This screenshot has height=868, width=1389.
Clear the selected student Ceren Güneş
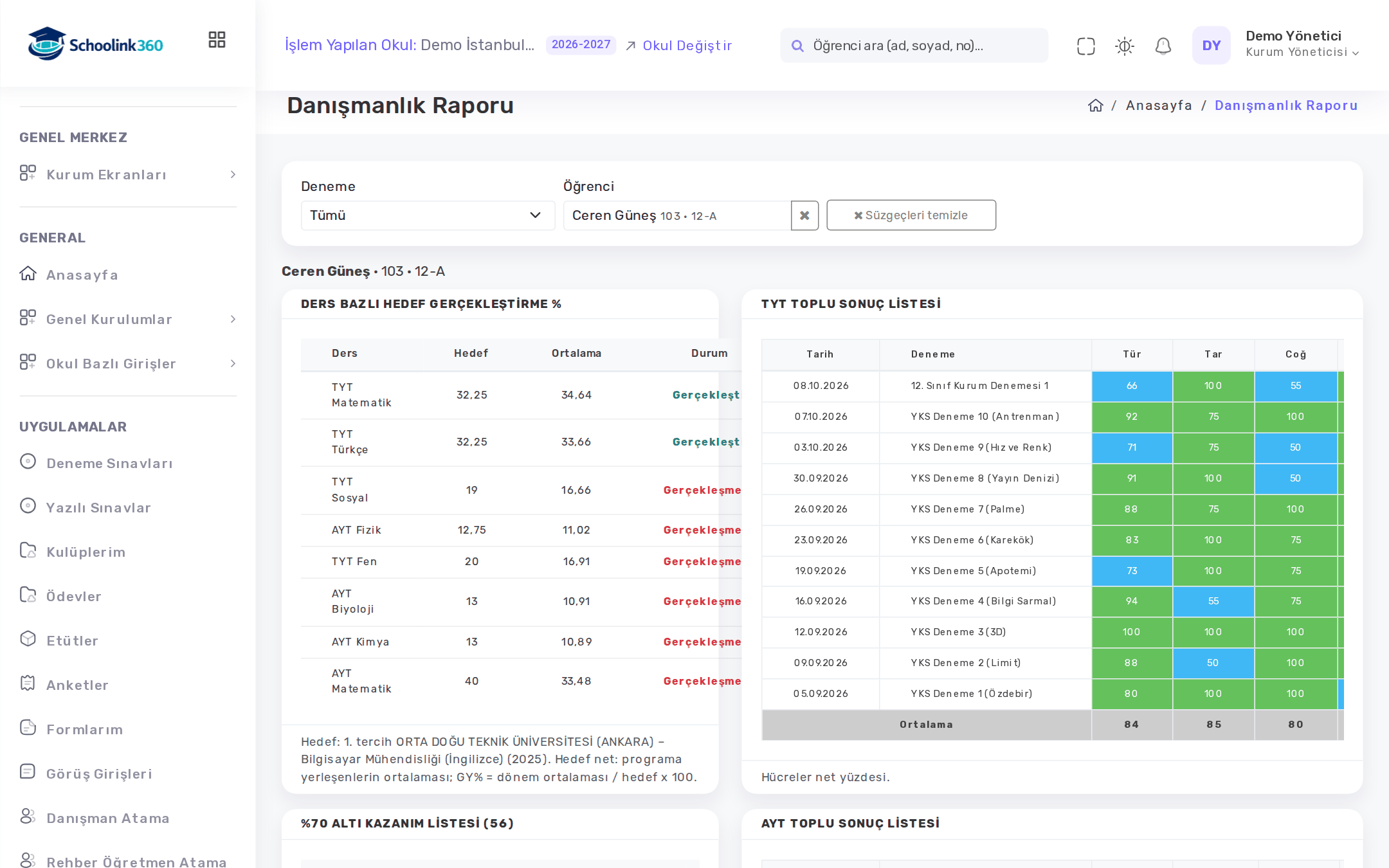[804, 215]
